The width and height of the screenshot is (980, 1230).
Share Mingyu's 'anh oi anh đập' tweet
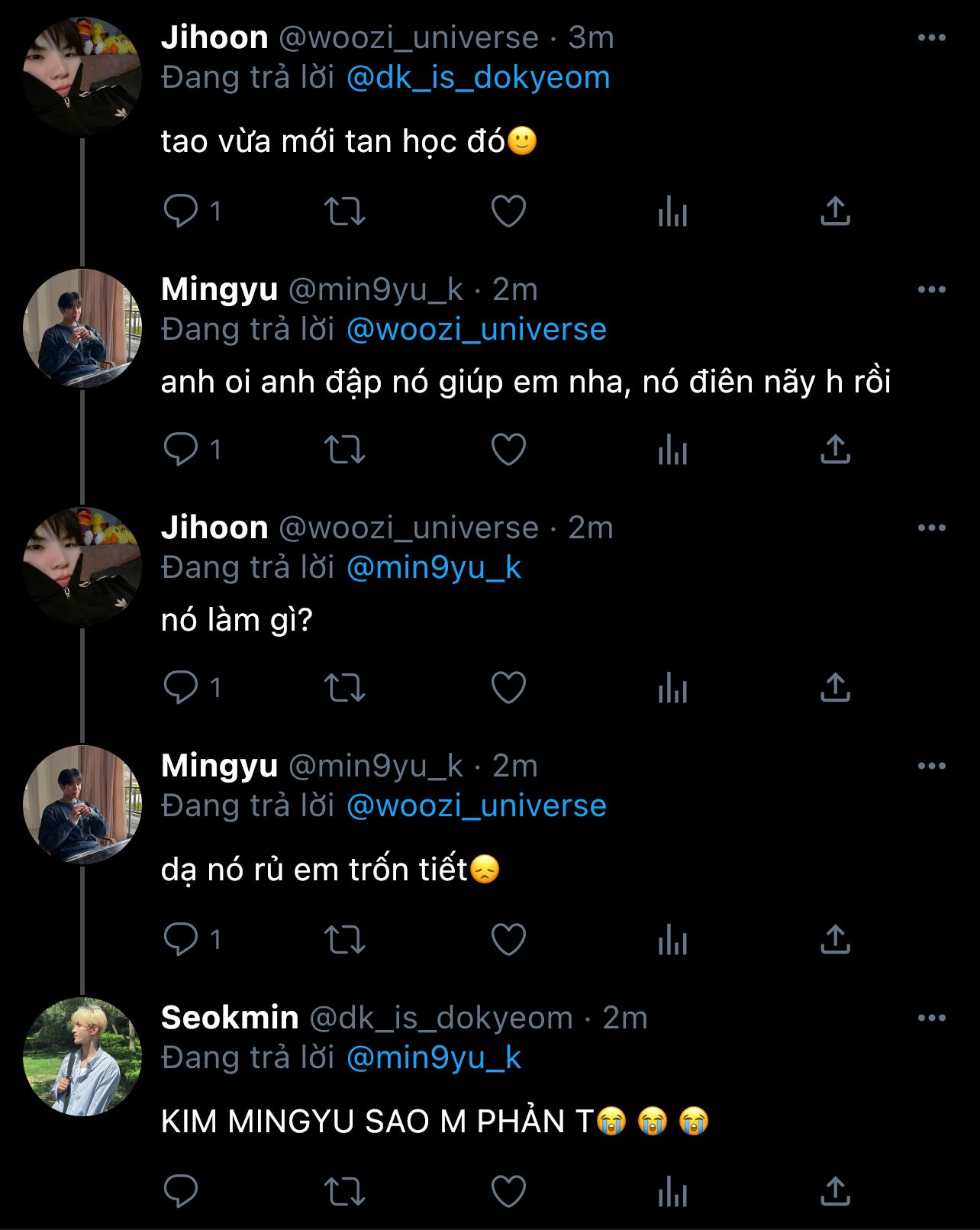pyautogui.click(x=835, y=449)
